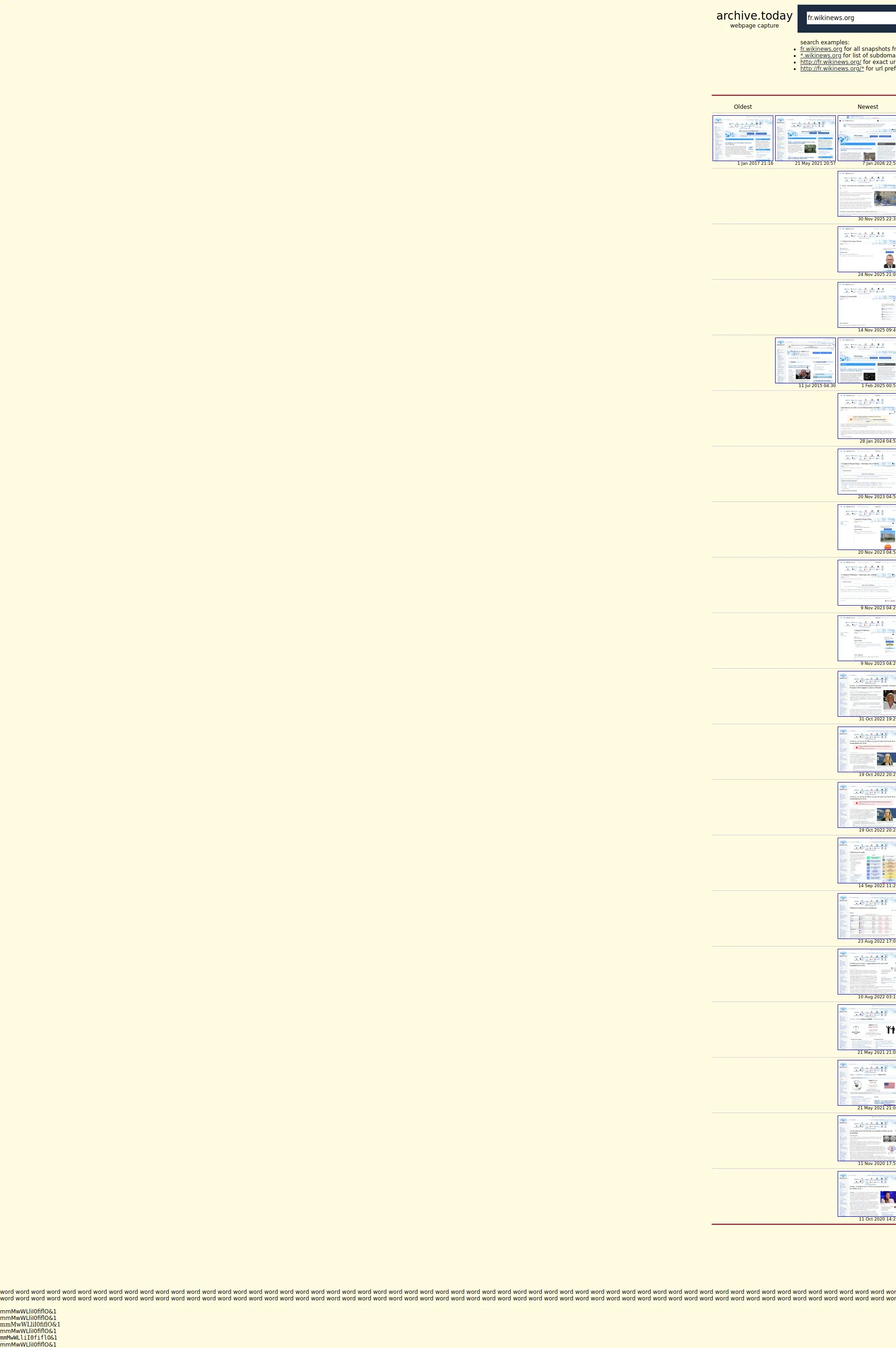Open the 21 May 2021 20:57 snapshot thumbnail
This screenshot has width=896, height=1348.
coord(805,138)
